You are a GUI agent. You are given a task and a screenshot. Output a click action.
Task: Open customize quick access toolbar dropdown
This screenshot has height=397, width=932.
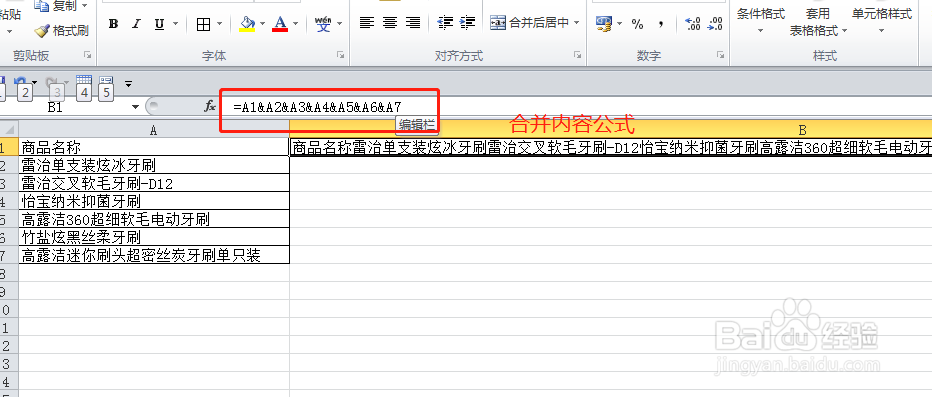[128, 84]
